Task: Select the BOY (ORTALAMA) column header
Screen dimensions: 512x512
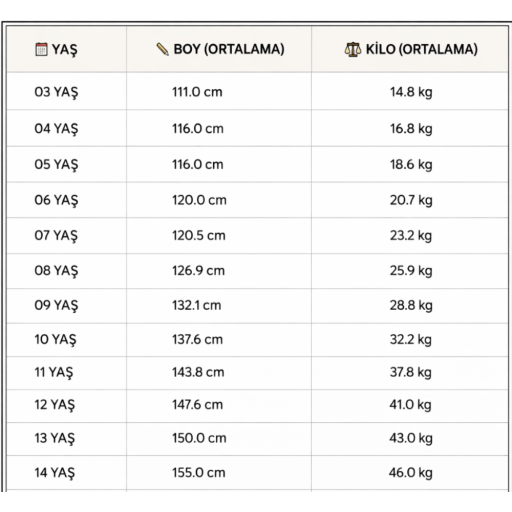Action: (x=229, y=49)
